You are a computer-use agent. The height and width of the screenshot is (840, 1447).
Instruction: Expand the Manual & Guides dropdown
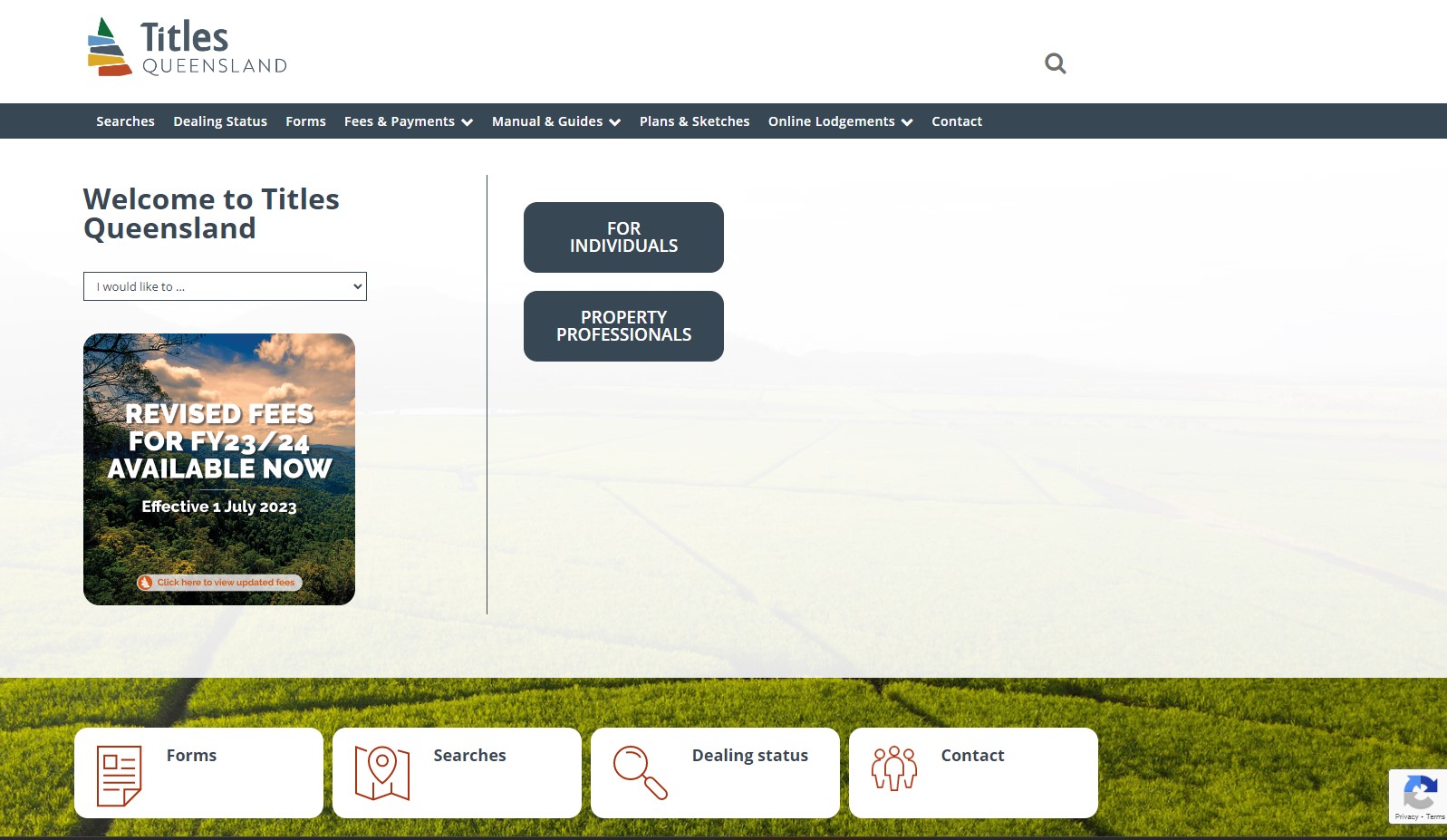point(556,121)
